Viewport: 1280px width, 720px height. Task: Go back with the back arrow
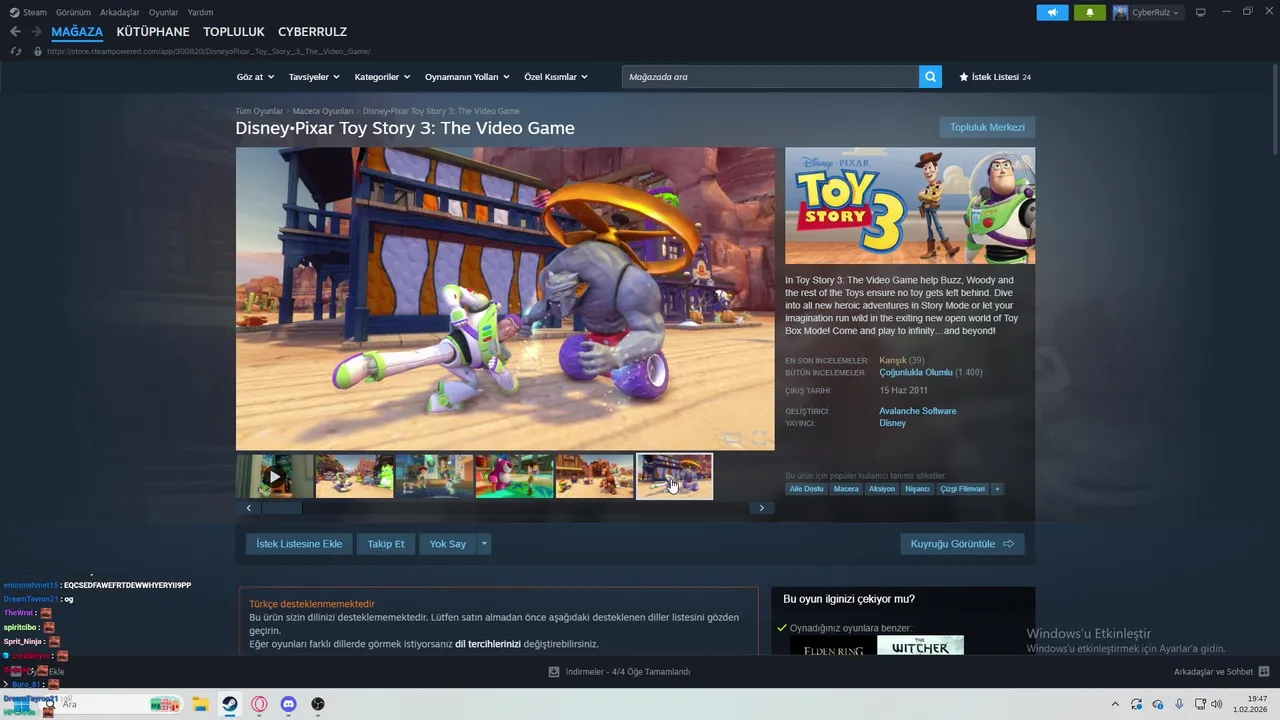(15, 32)
